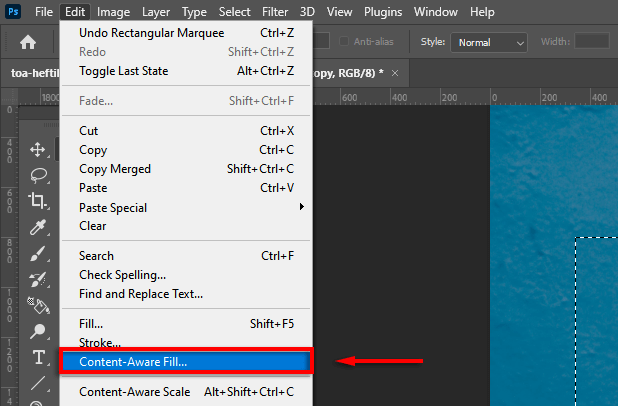This screenshot has height=406, width=618.
Task: Choose Search in Edit menu
Action: point(186,256)
